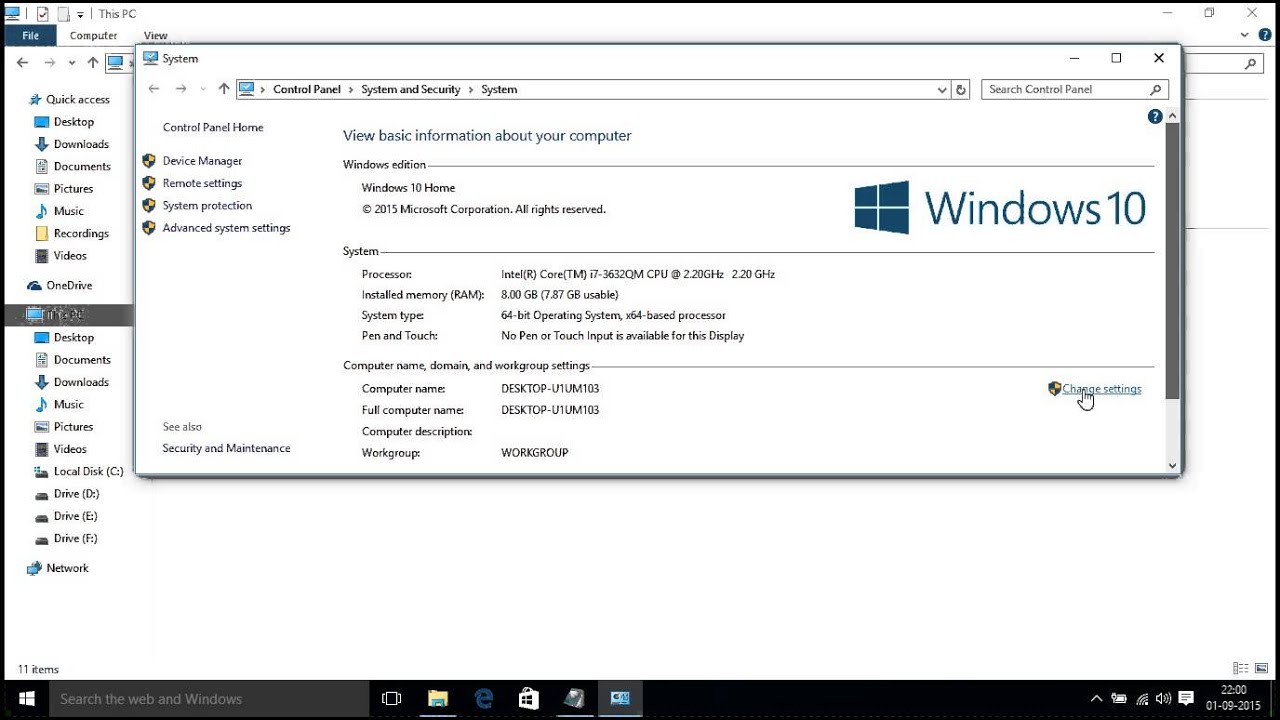Open Remote settings link
The height and width of the screenshot is (720, 1280).
pyautogui.click(x=202, y=183)
